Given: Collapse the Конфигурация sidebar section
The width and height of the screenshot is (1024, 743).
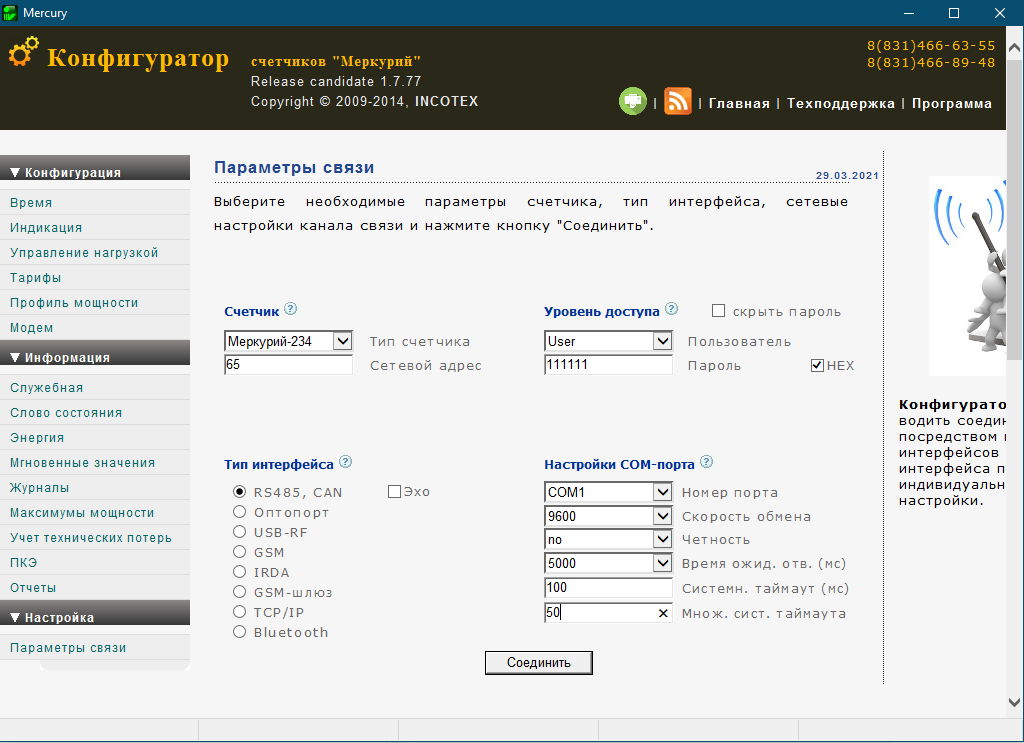Looking at the screenshot, I should pos(95,168).
